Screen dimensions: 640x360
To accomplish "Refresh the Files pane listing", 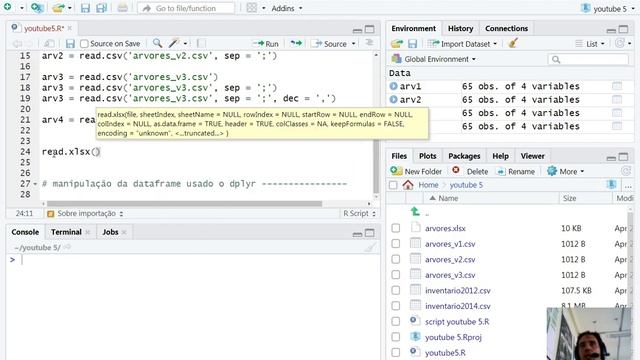I will [x=626, y=171].
